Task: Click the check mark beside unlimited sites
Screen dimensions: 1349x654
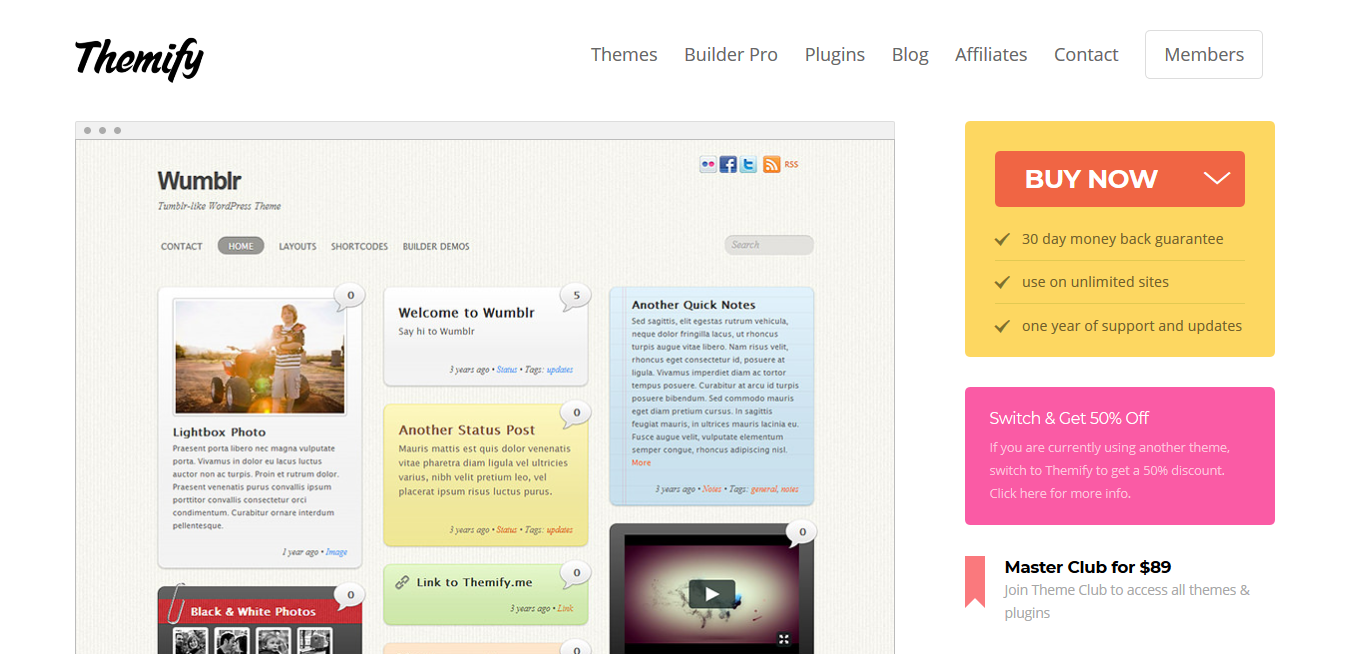Action: pyautogui.click(x=1002, y=283)
